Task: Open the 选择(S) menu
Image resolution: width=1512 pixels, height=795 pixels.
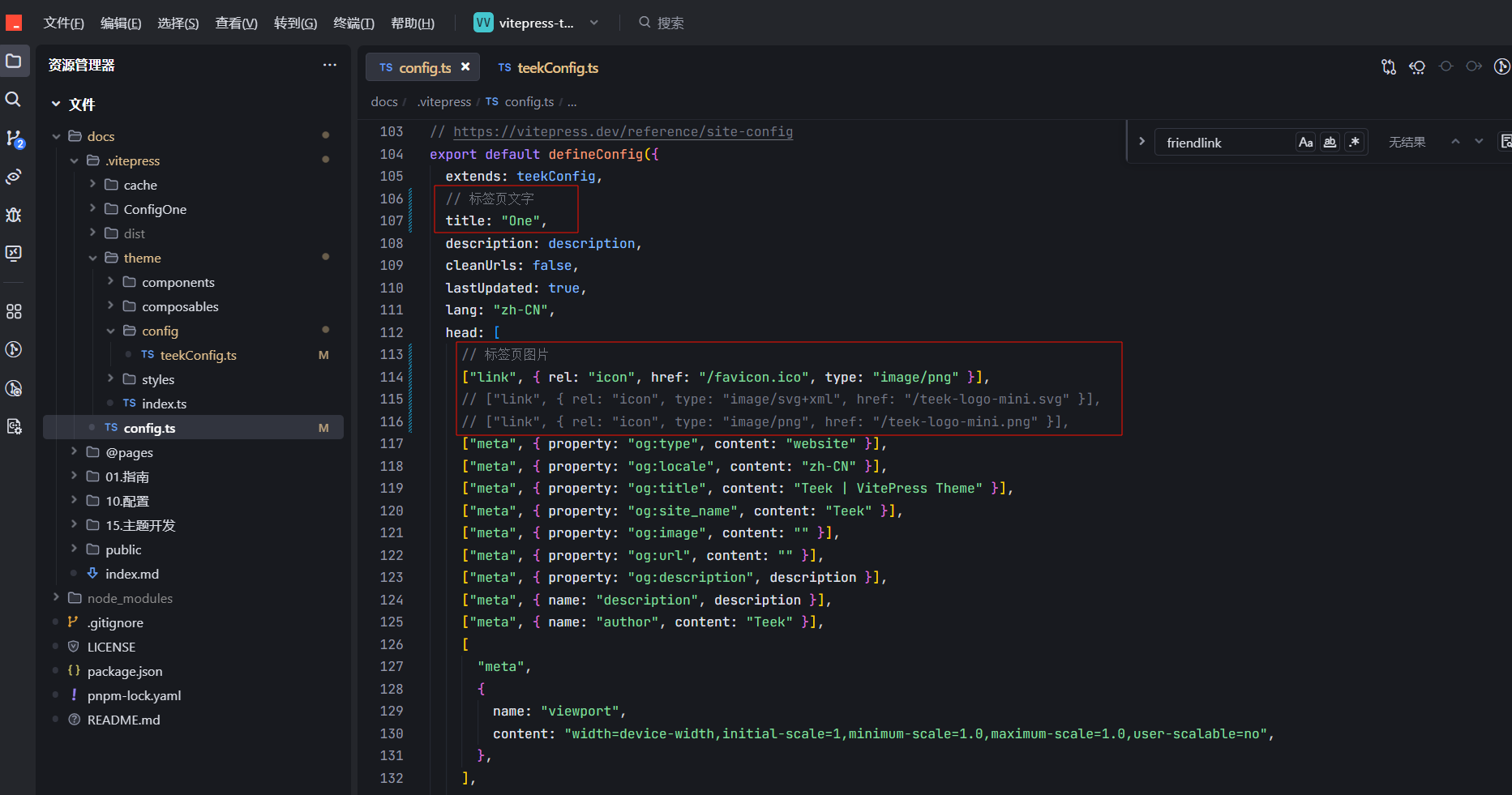Action: pyautogui.click(x=178, y=23)
